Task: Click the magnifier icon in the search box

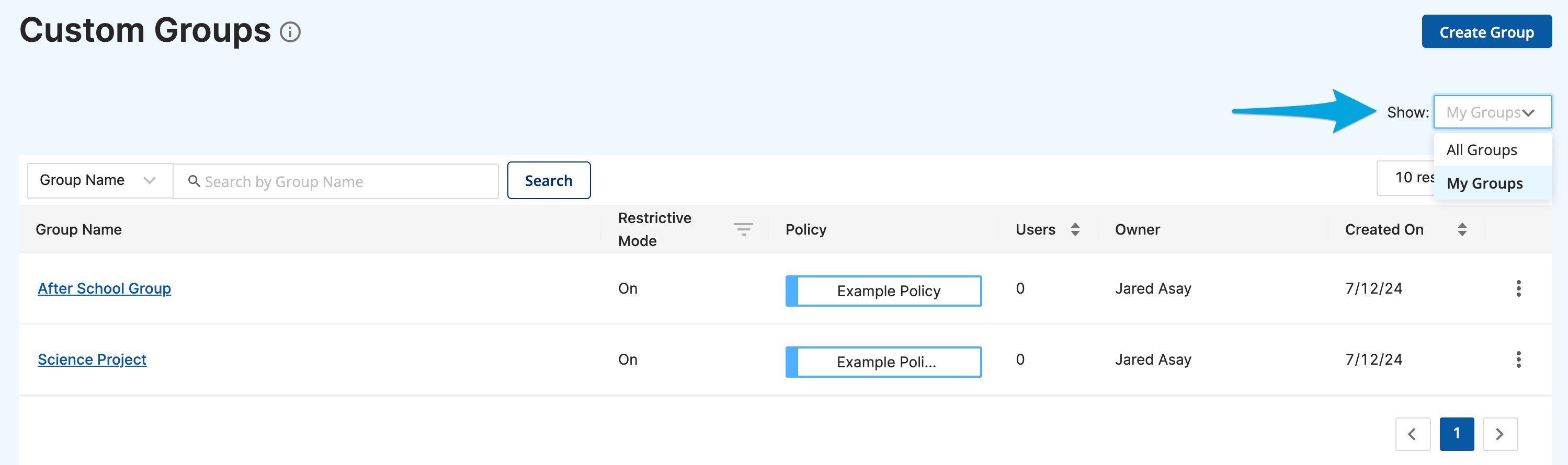Action: 194,181
